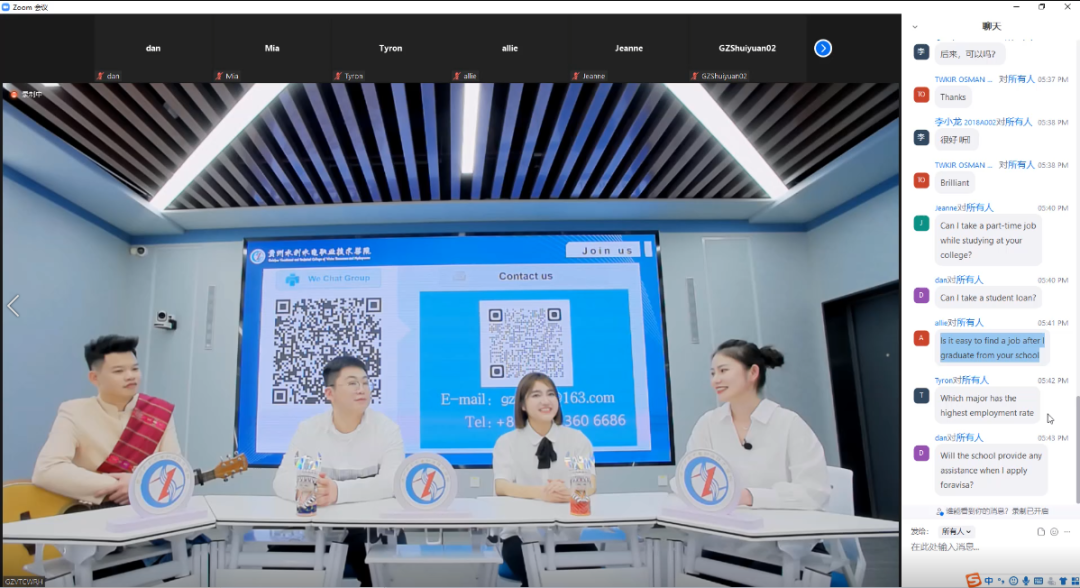This screenshot has height=588, width=1080.
Task: Click the '聊天' chat panel title
Action: point(991,26)
